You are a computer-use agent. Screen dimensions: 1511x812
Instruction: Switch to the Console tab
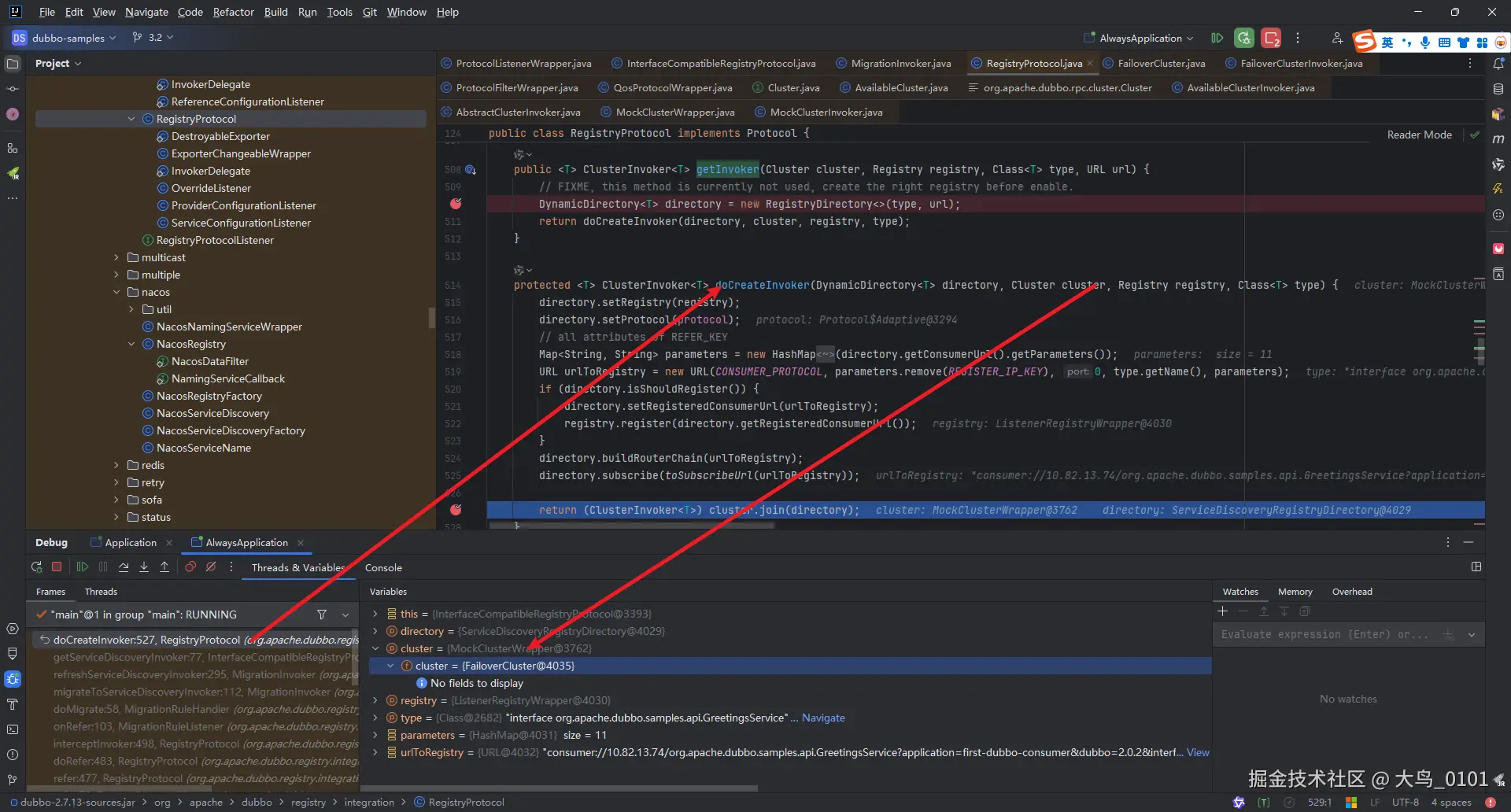click(383, 567)
